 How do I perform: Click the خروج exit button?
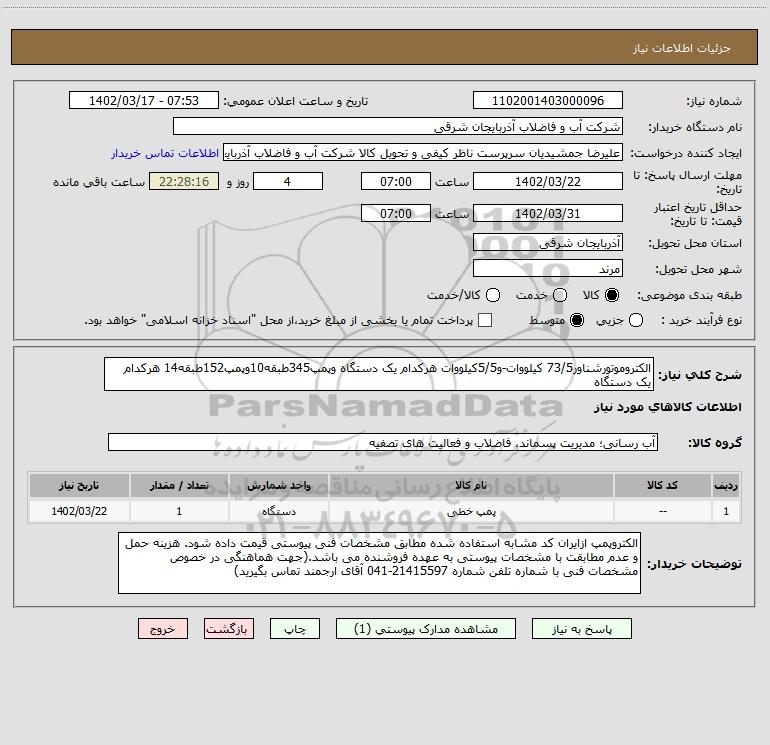point(163,629)
